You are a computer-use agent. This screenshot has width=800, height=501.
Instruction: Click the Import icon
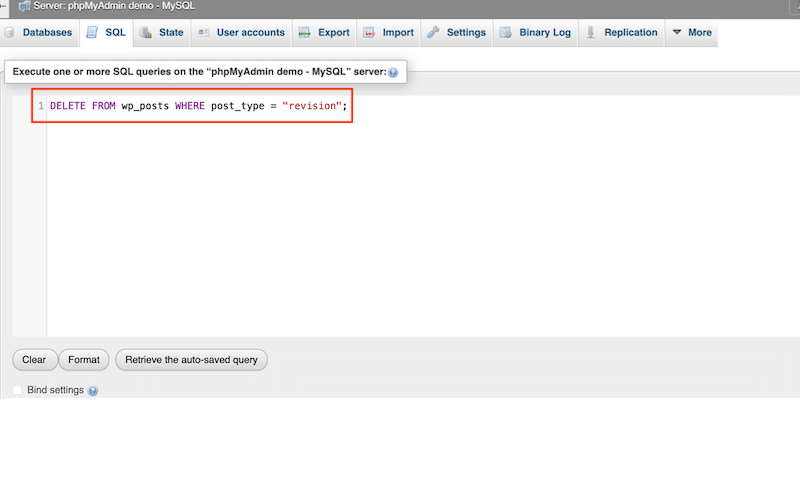(369, 33)
